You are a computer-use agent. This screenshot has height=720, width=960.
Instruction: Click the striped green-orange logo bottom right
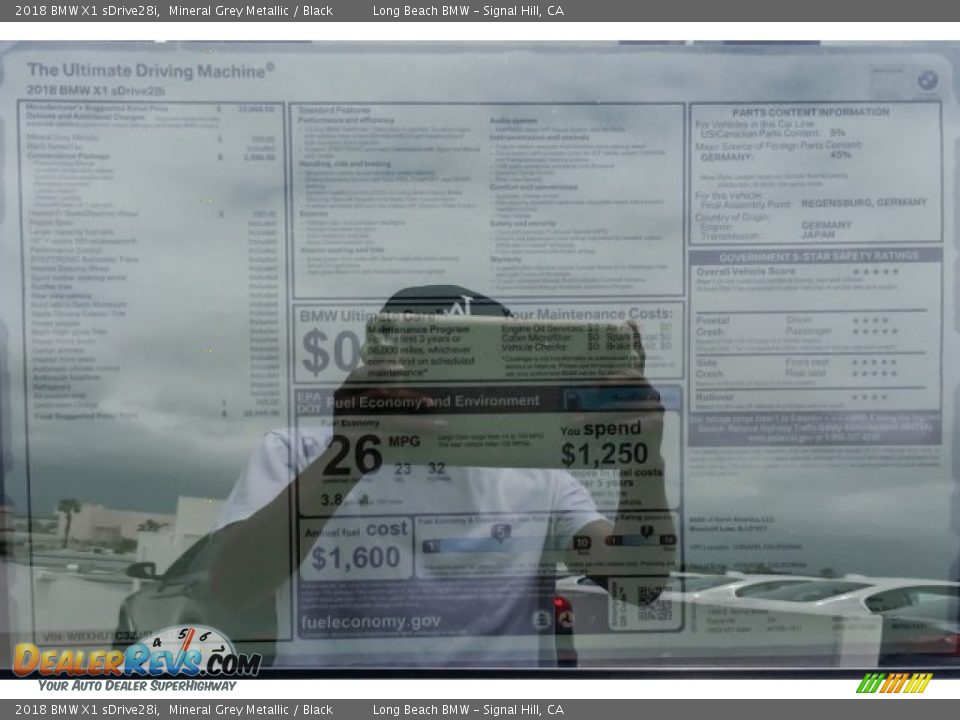coord(894,684)
